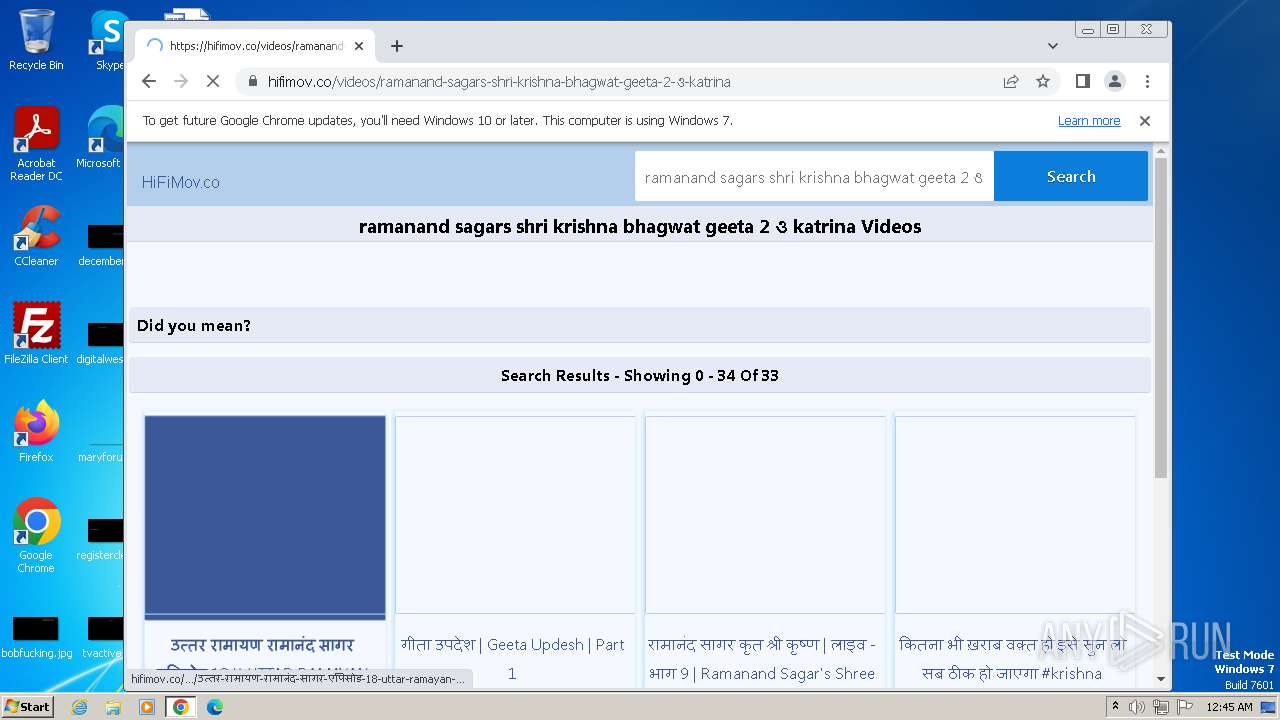Image resolution: width=1280 pixels, height=720 pixels.
Task: Open FileZilla Client desktop icon
Action: click(x=36, y=333)
